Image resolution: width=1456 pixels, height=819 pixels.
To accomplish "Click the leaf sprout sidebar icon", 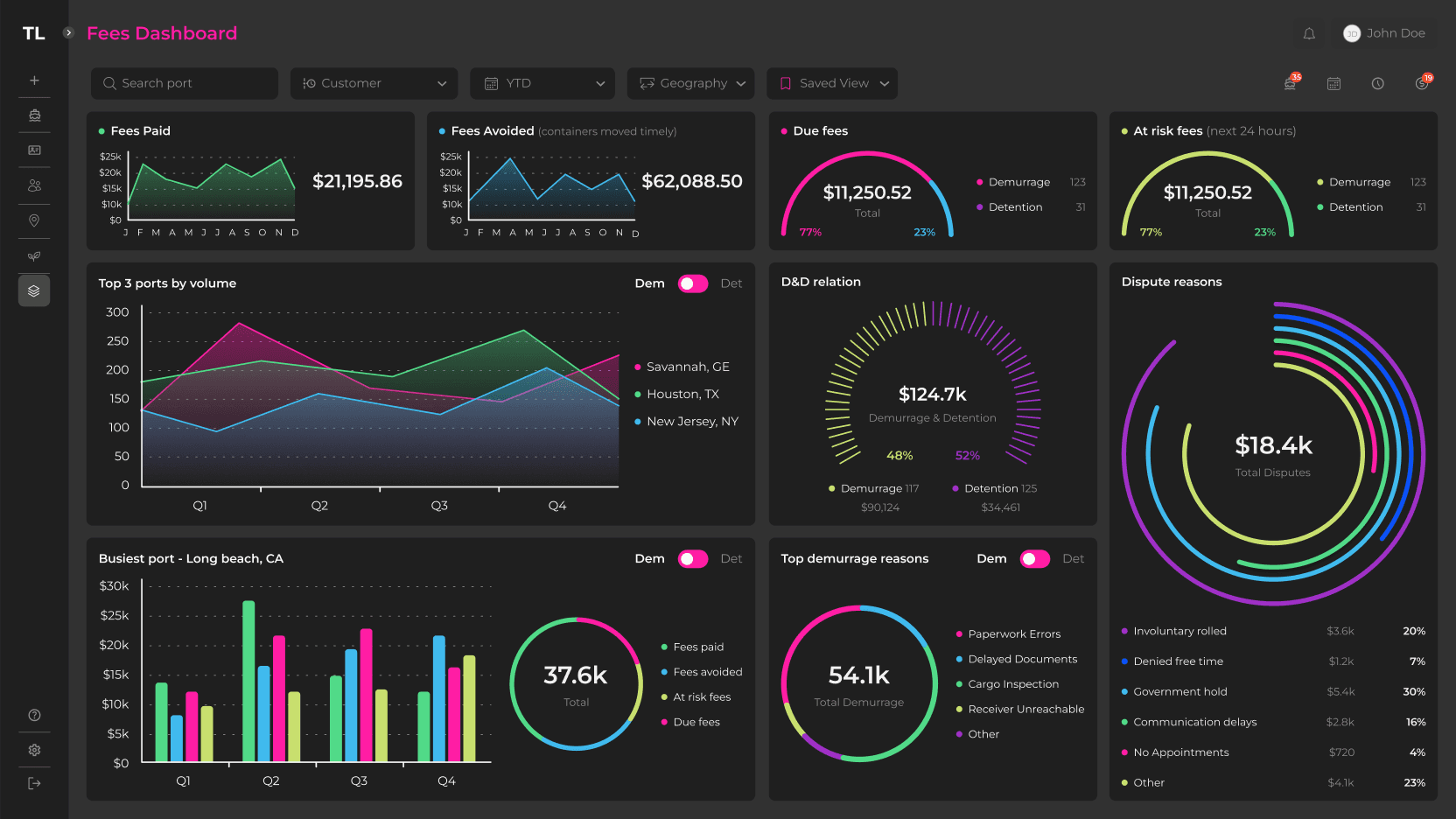I will coord(34,256).
